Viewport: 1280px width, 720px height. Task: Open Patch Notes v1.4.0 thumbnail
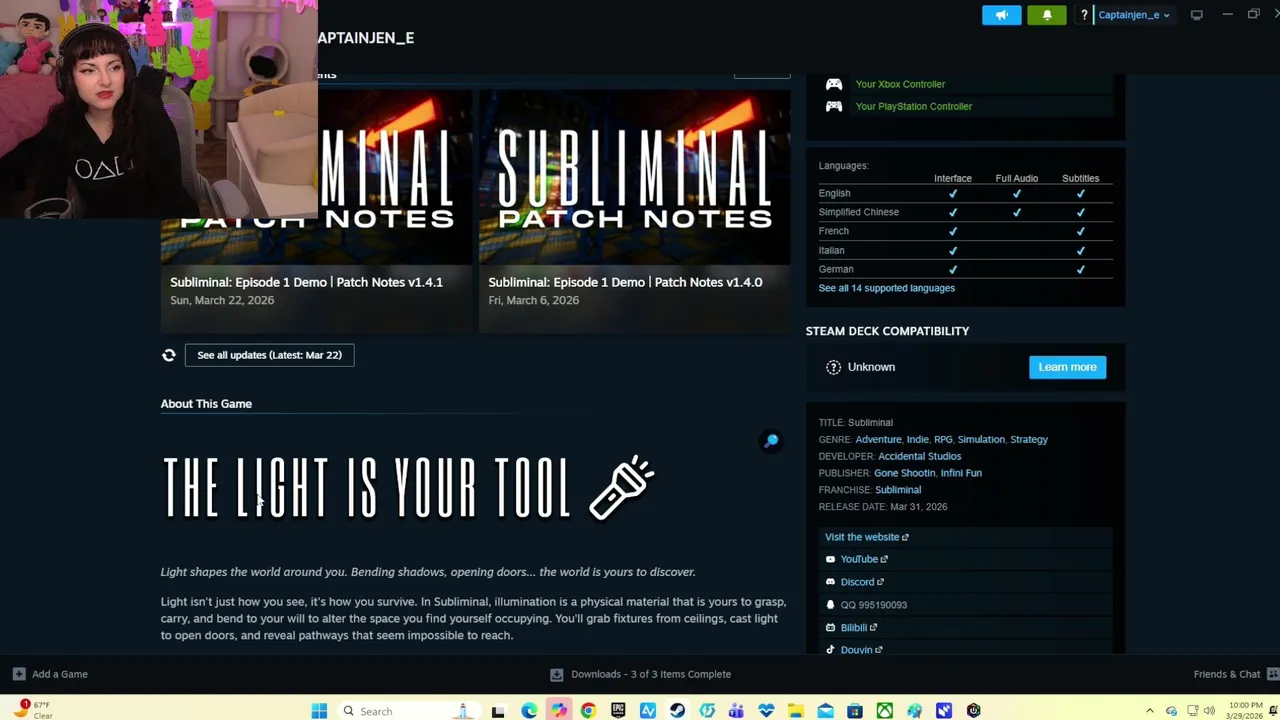tap(634, 177)
